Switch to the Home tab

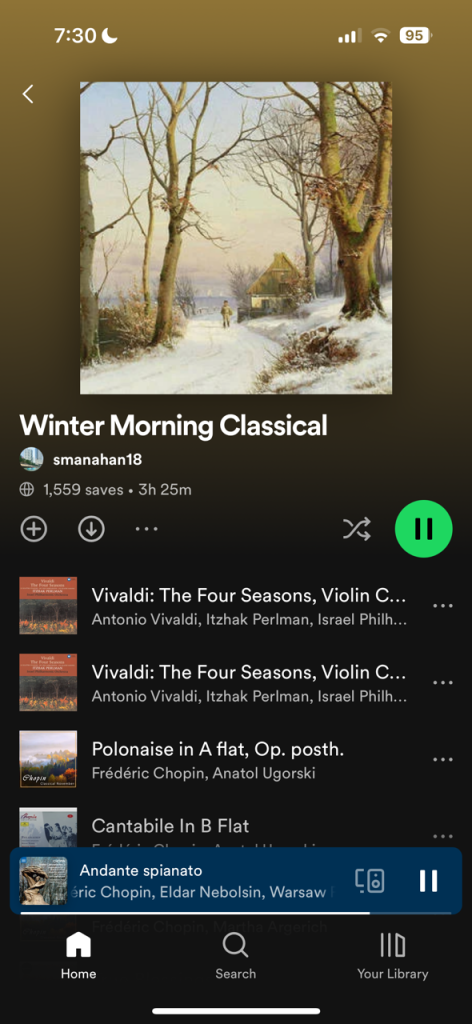tap(78, 955)
